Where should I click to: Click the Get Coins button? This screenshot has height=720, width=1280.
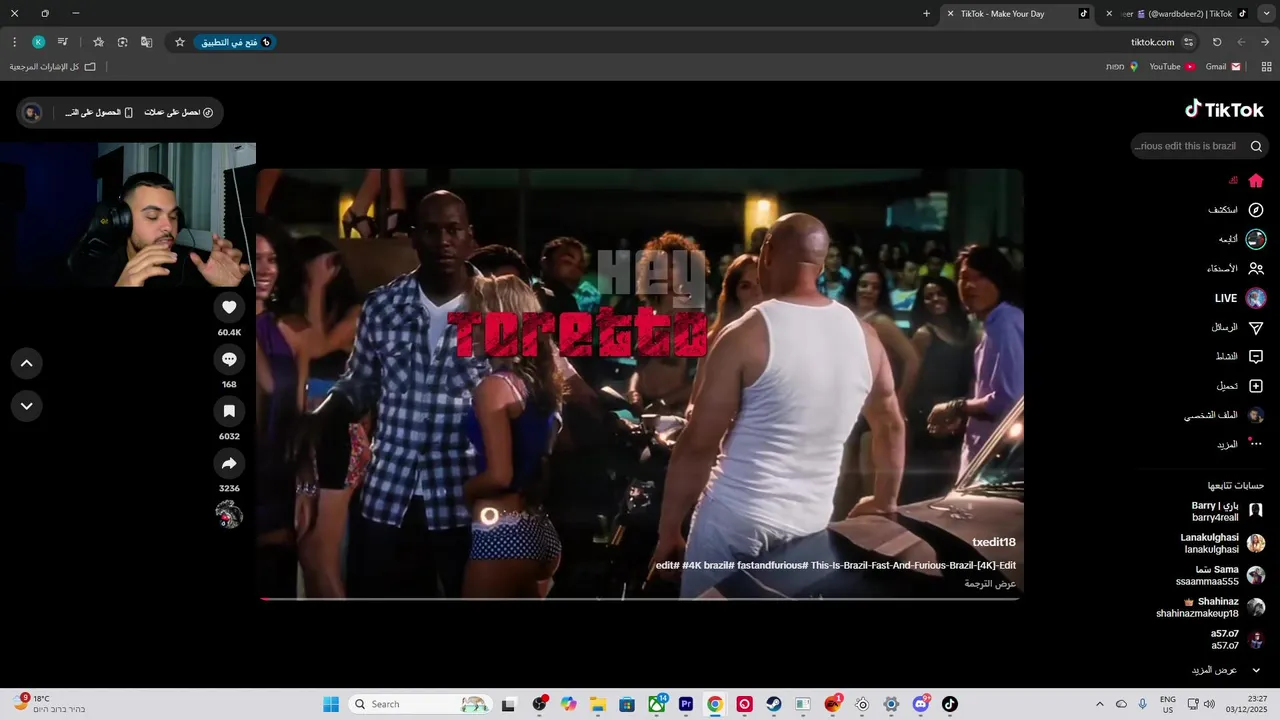pyautogui.click(x=179, y=112)
